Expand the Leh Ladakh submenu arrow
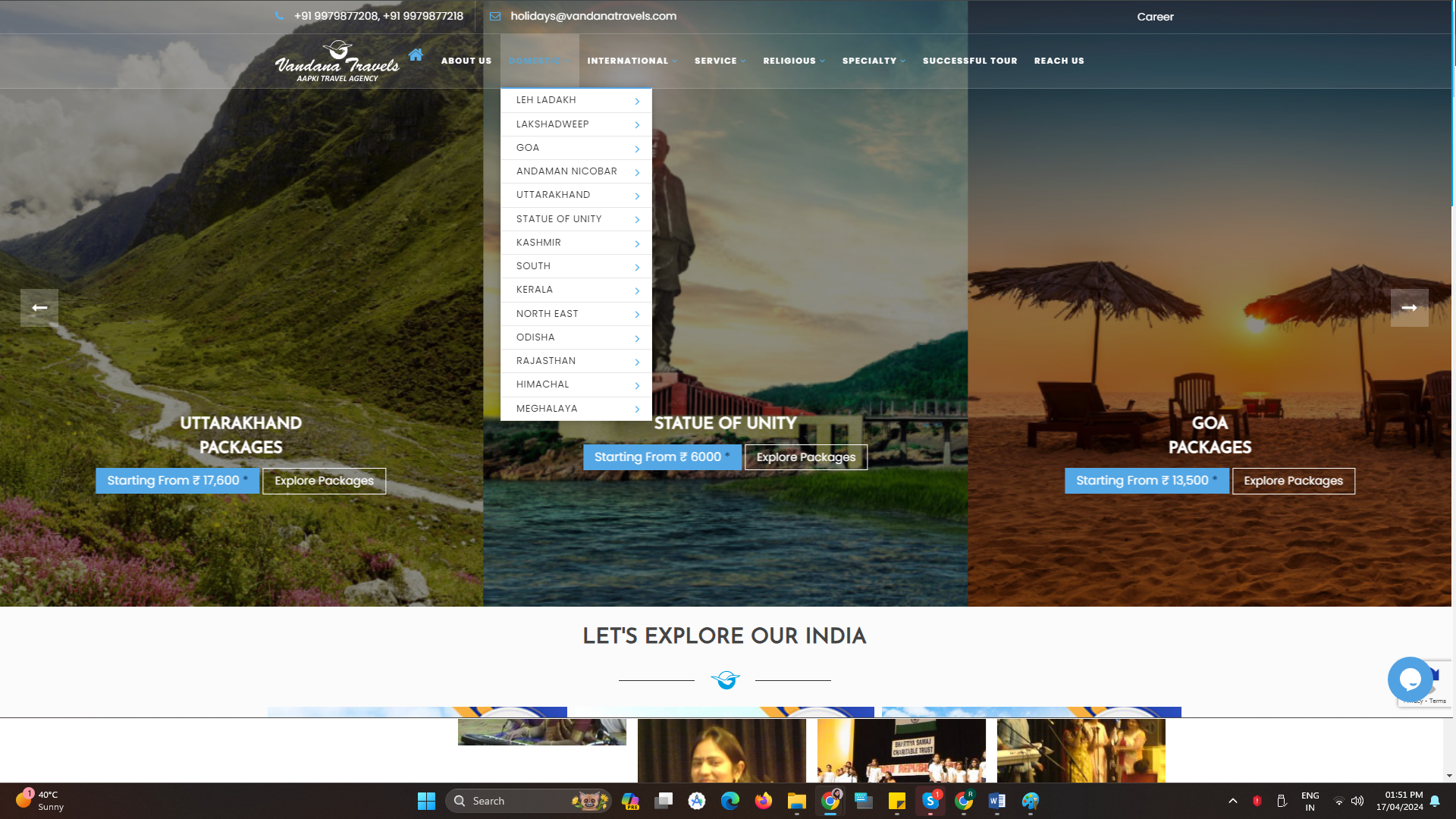Viewport: 1456px width, 819px height. tap(637, 101)
